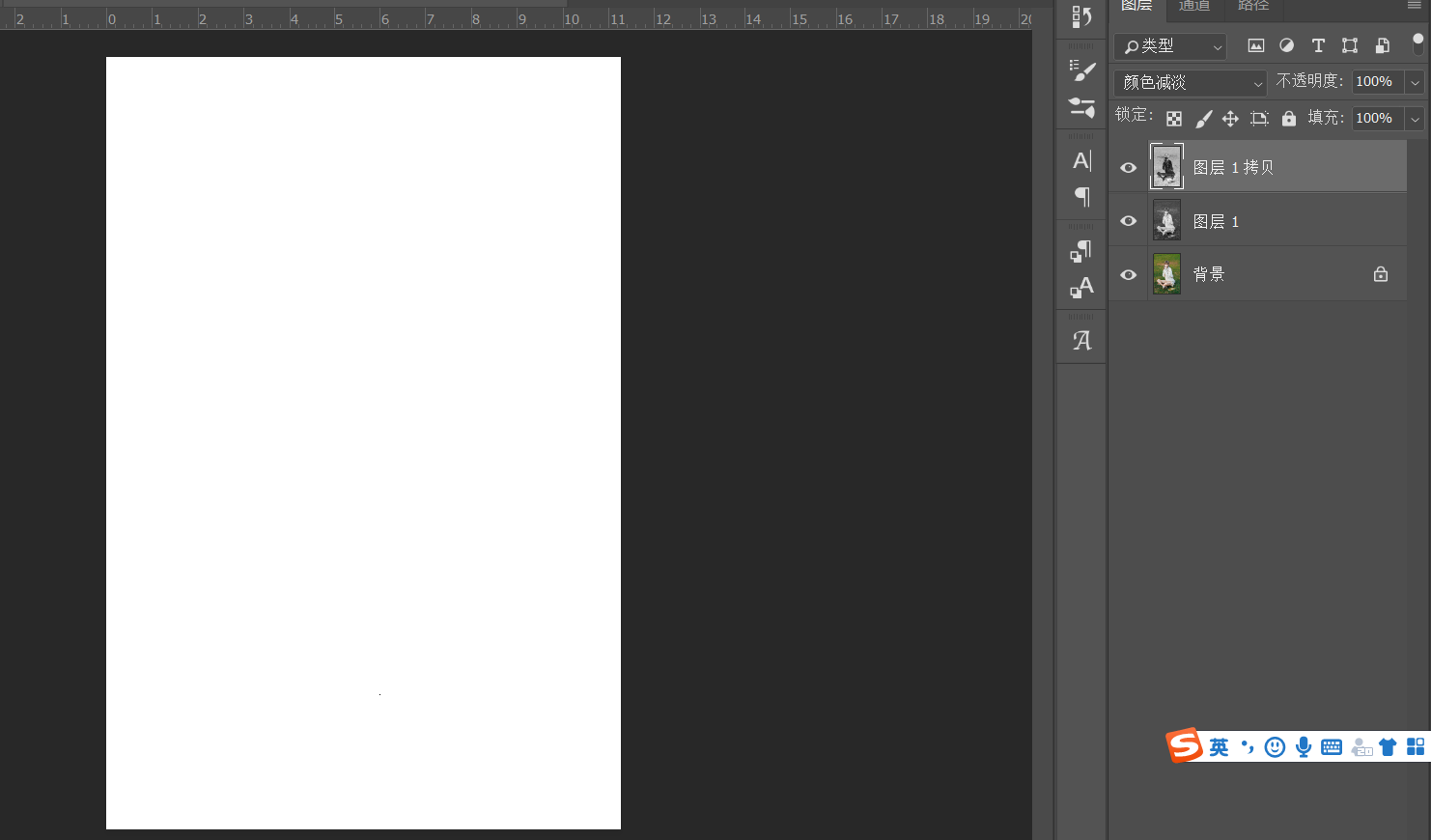The image size is (1431, 840).
Task: Open the History panel icon
Action: (1081, 17)
